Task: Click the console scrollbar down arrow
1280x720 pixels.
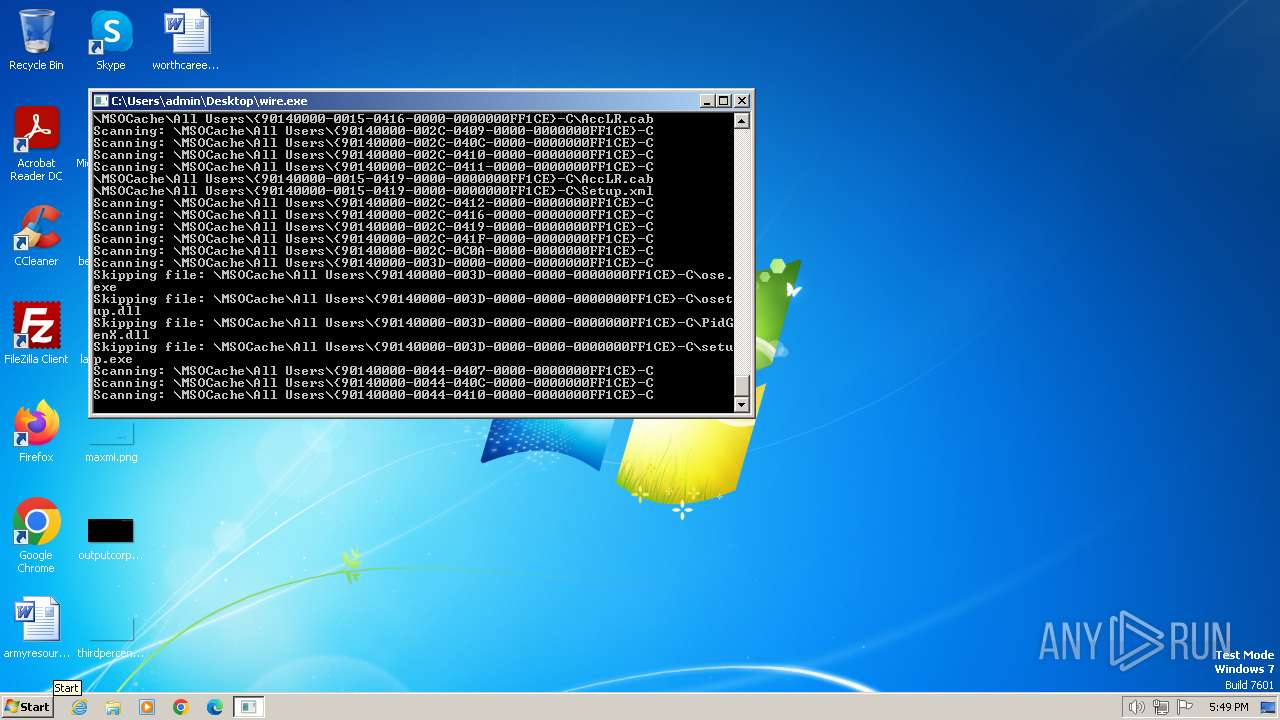Action: [741, 404]
